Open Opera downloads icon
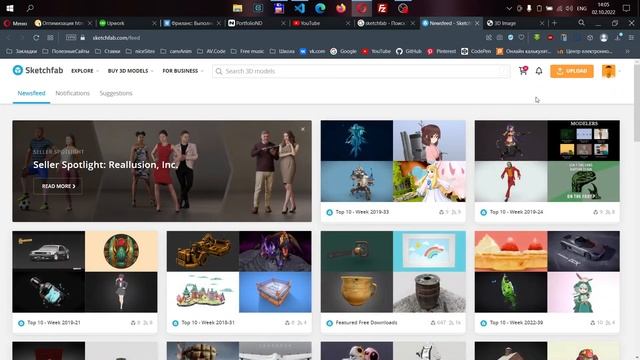The height and width of the screenshot is (360, 640). [x=618, y=38]
